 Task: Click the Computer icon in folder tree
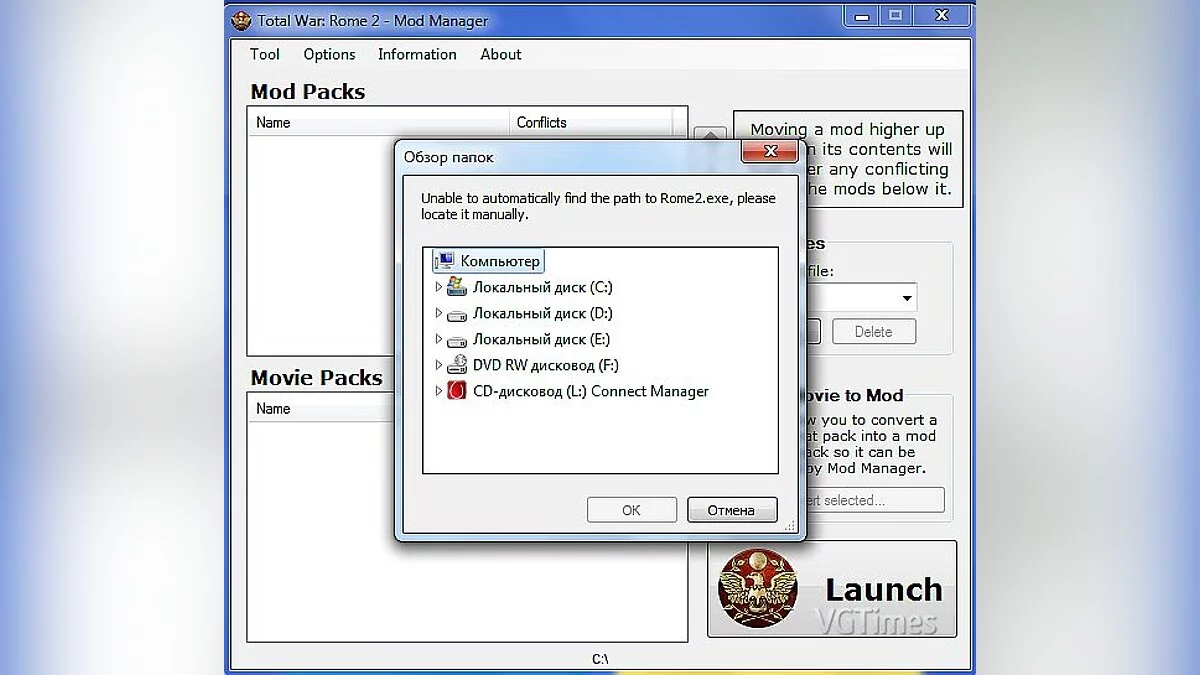[445, 261]
